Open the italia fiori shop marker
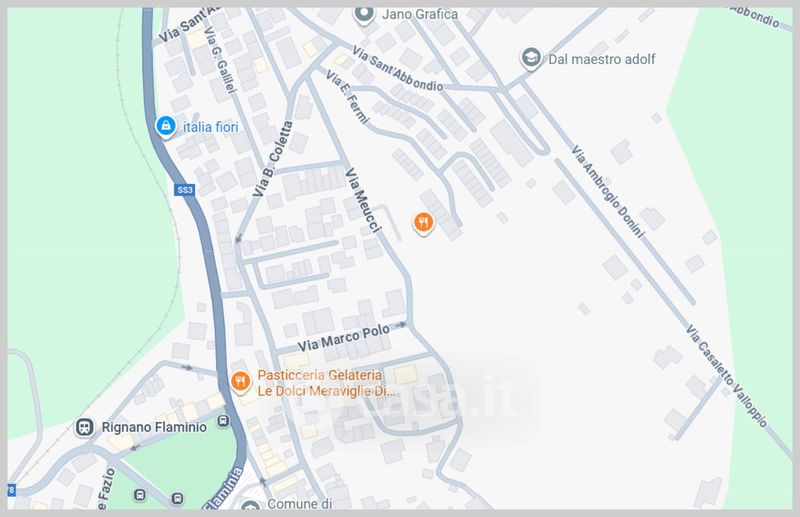 166,126
